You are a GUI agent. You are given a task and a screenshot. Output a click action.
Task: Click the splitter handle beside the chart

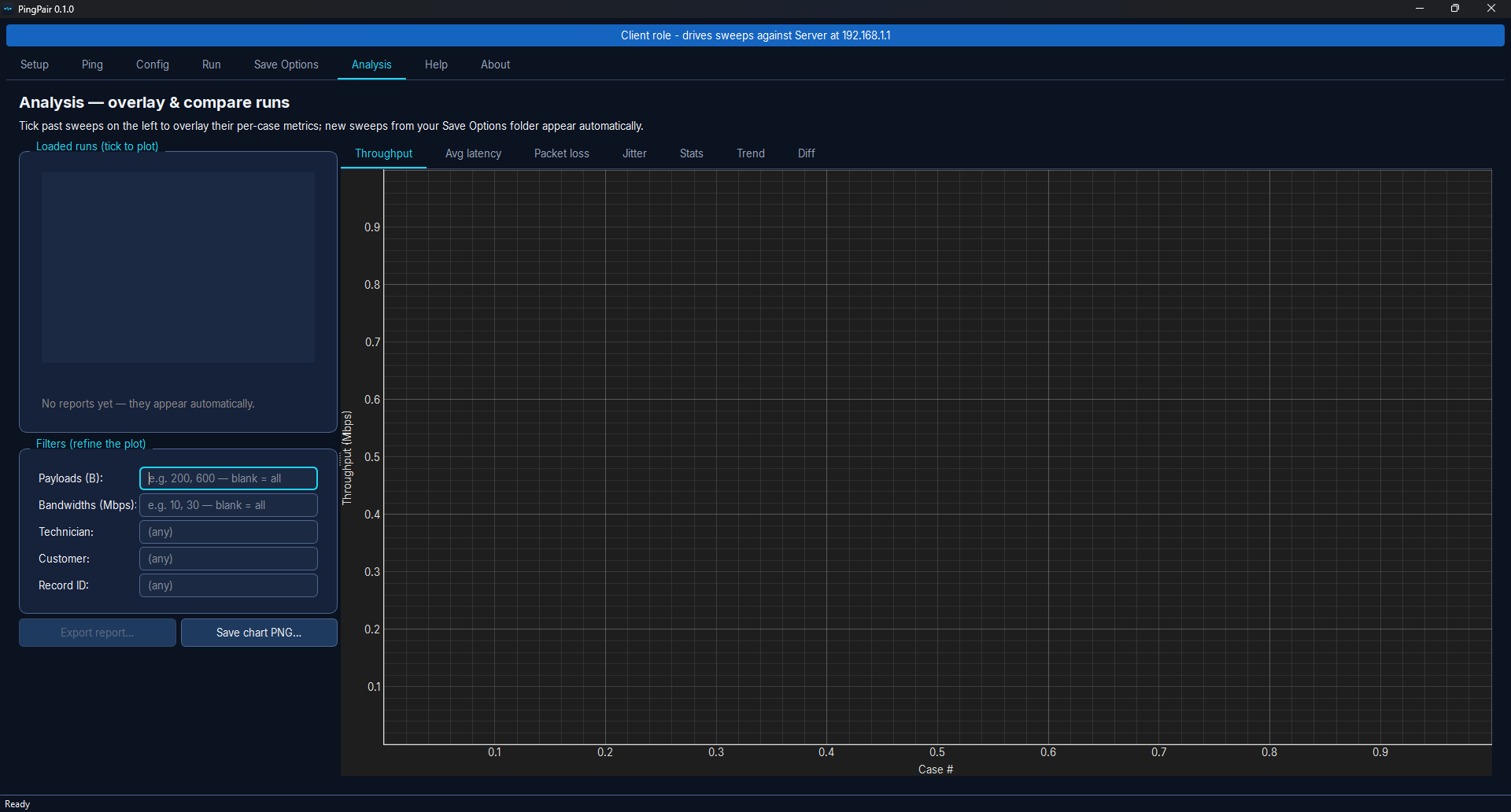coord(339,458)
